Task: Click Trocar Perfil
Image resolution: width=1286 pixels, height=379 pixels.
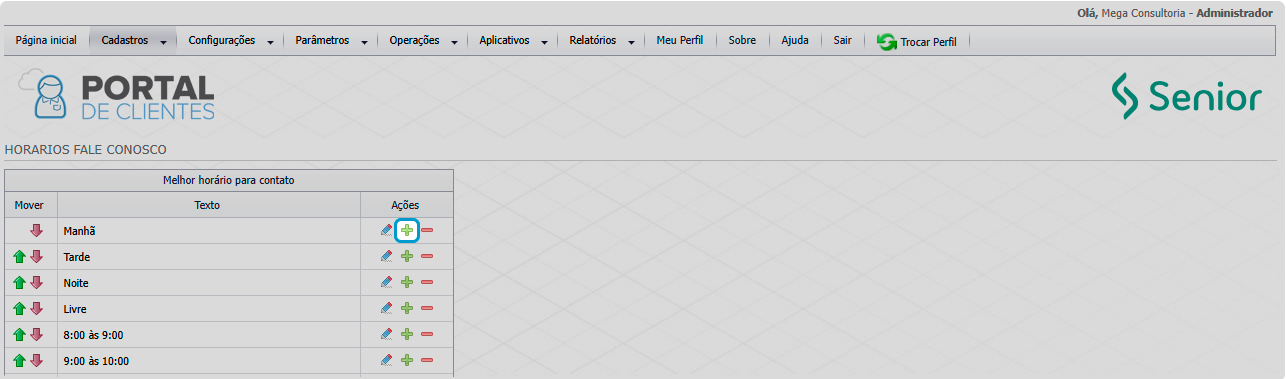Action: (x=917, y=42)
